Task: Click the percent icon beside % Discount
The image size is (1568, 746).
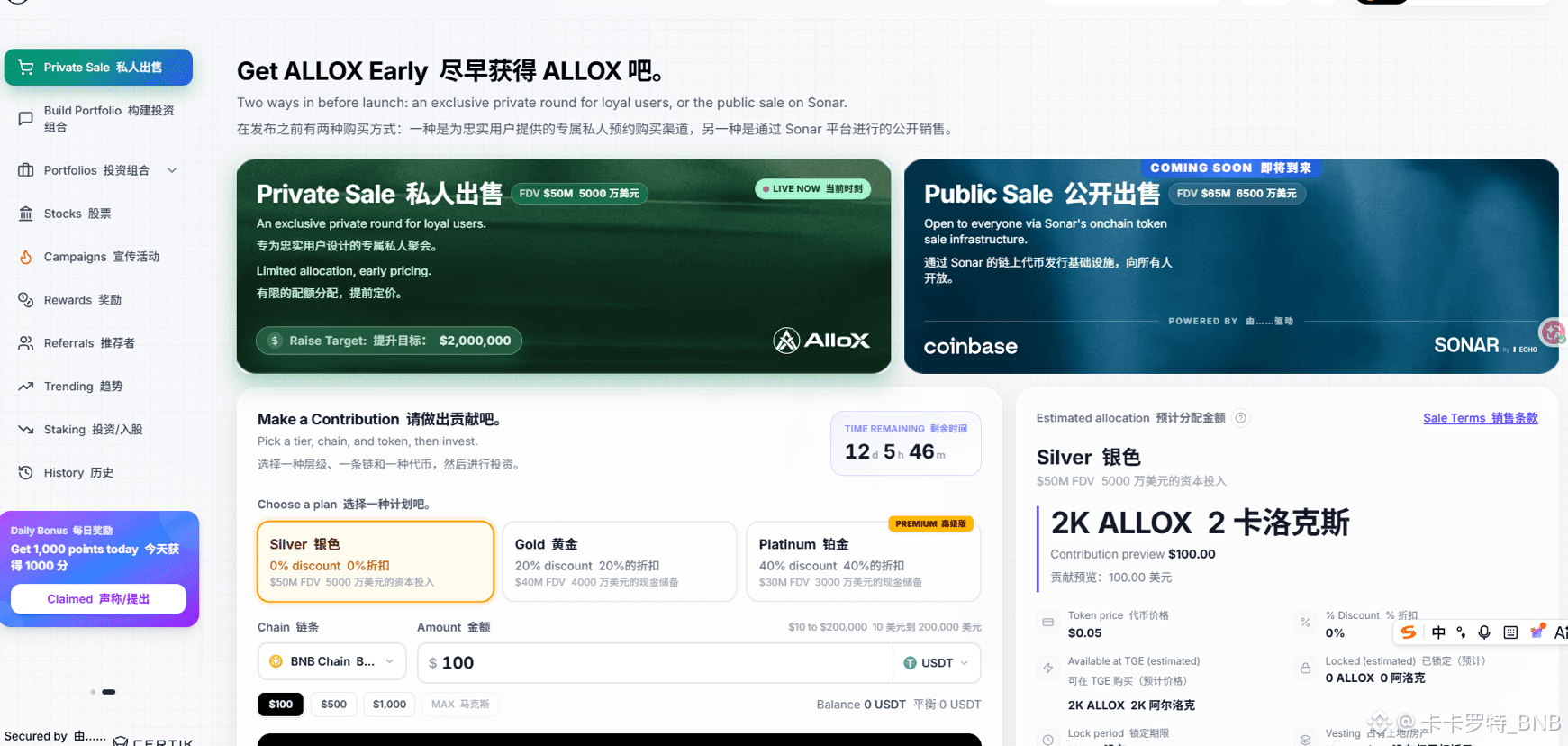Action: coord(1305,623)
